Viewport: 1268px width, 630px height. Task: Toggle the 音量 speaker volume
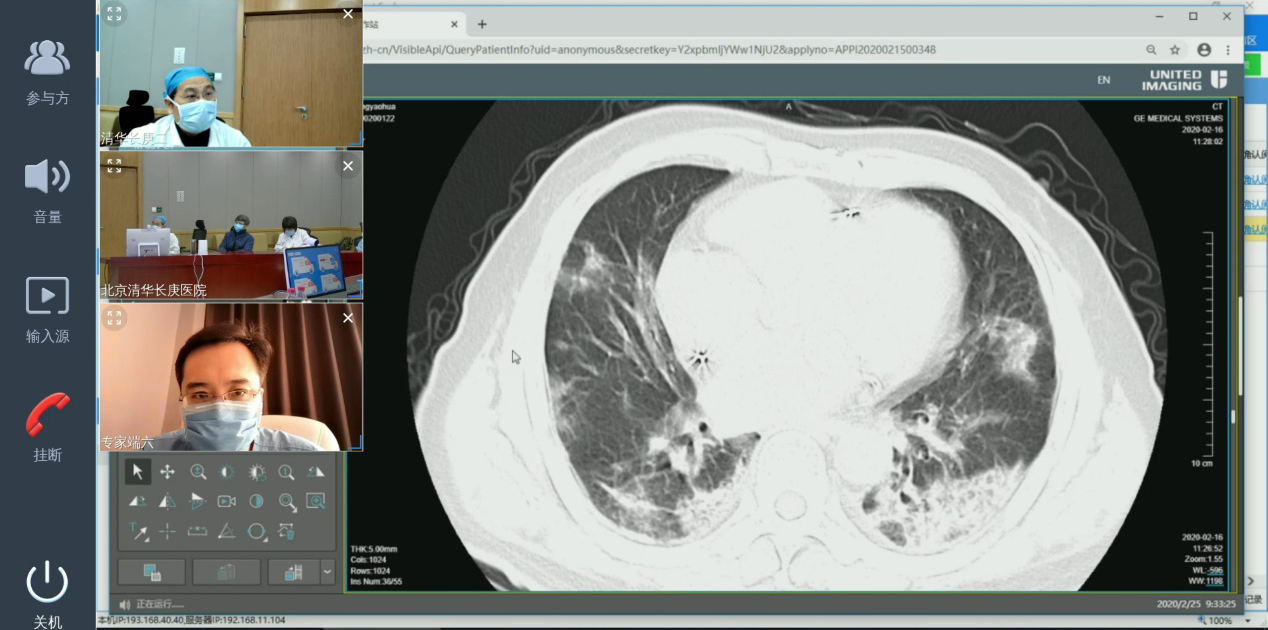[47, 178]
